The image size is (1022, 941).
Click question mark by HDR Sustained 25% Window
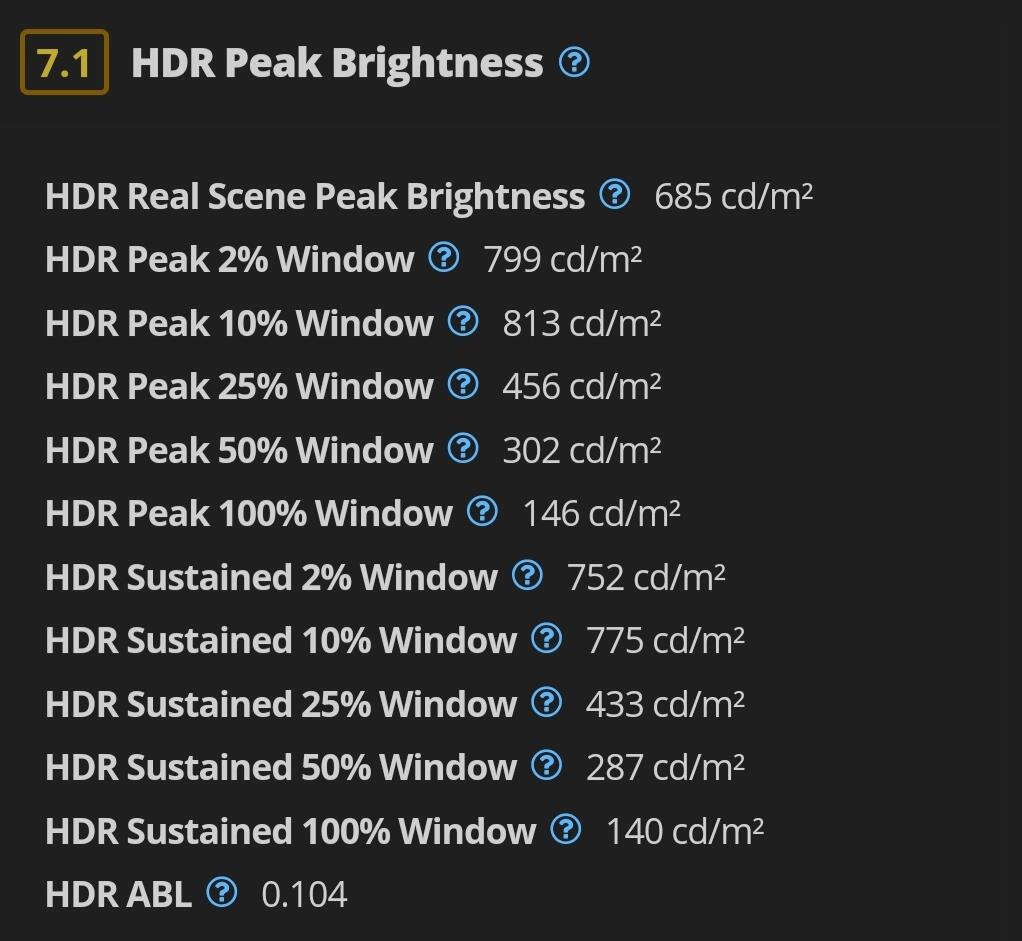tap(547, 702)
